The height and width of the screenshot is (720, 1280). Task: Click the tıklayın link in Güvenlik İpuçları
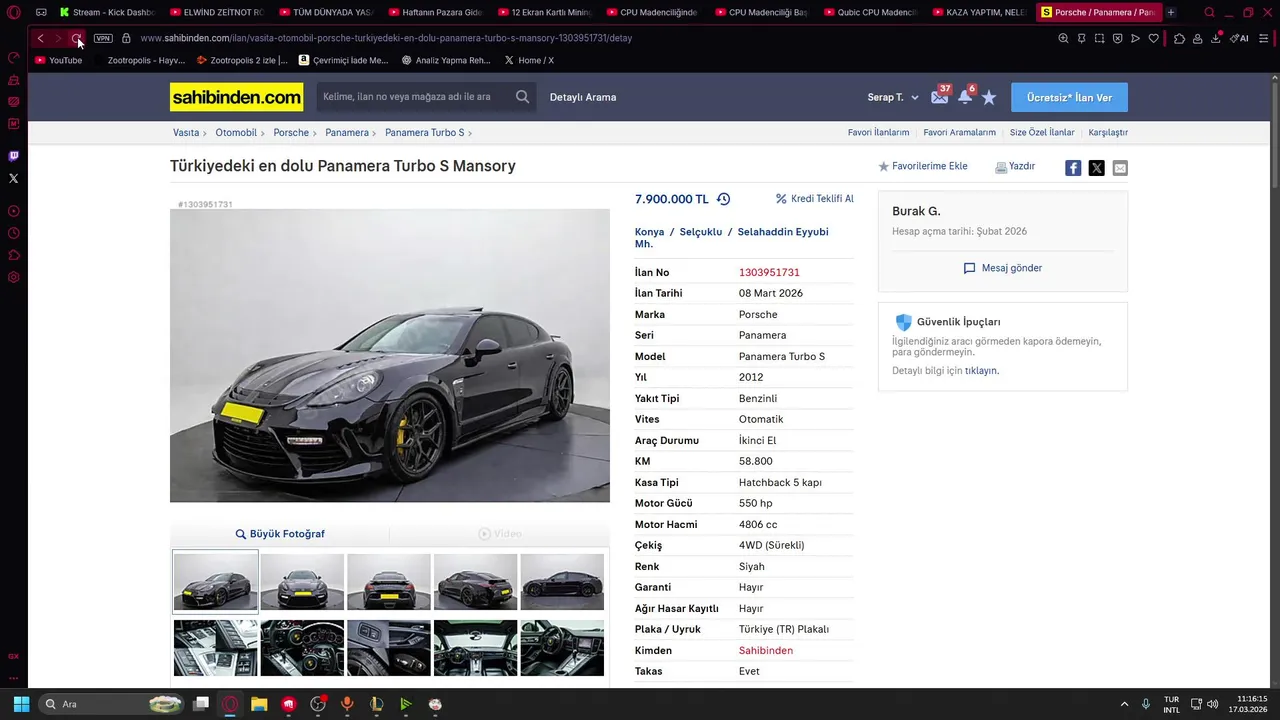981,370
